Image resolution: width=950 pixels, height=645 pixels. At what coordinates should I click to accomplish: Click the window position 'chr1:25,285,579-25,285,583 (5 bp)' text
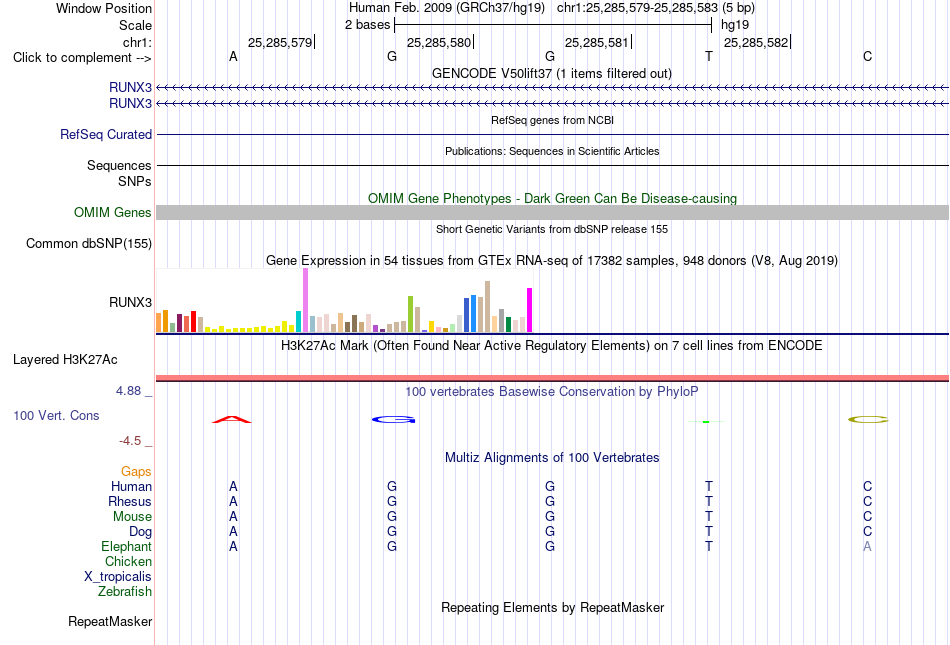(656, 8)
